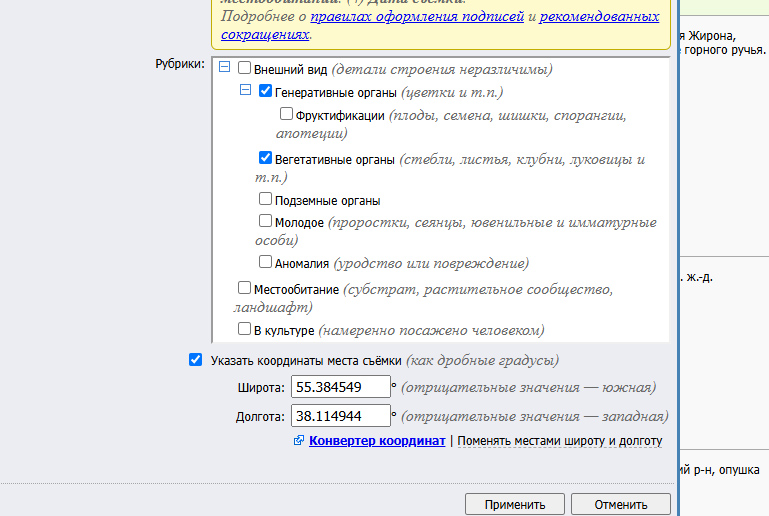This screenshot has width=769, height=516.
Task: Select the Аномалия checkbox
Action: click(265, 262)
